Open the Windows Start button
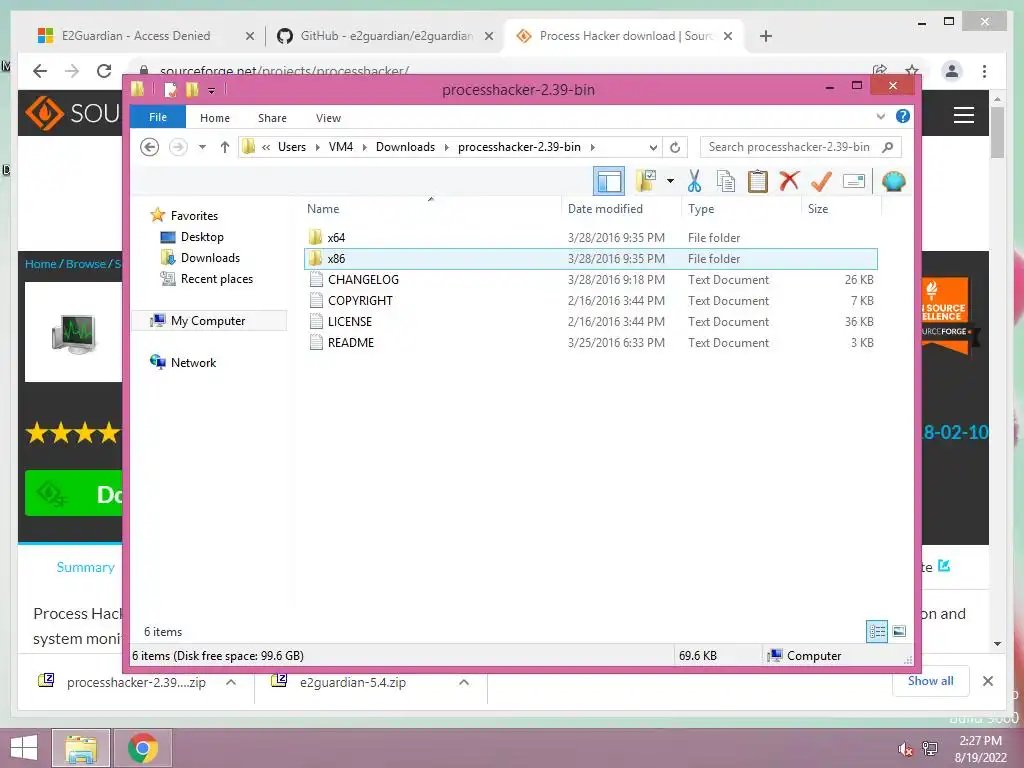This screenshot has width=1024, height=768. point(24,748)
